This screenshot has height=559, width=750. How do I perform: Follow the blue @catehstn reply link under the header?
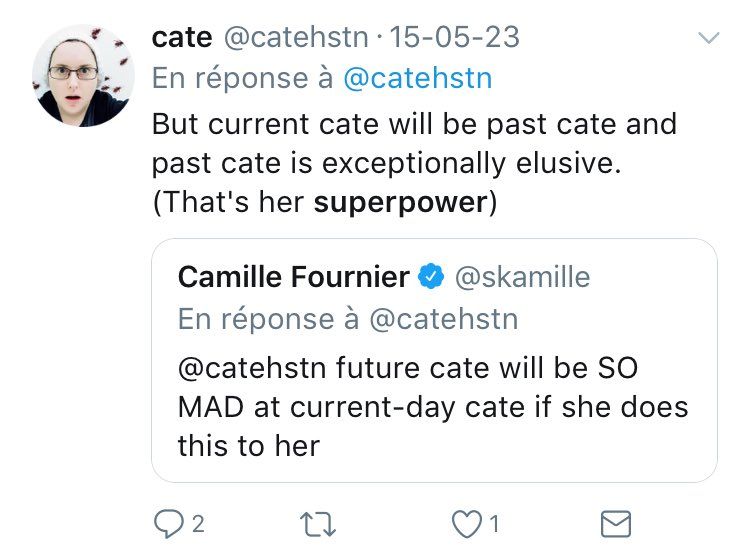417,79
